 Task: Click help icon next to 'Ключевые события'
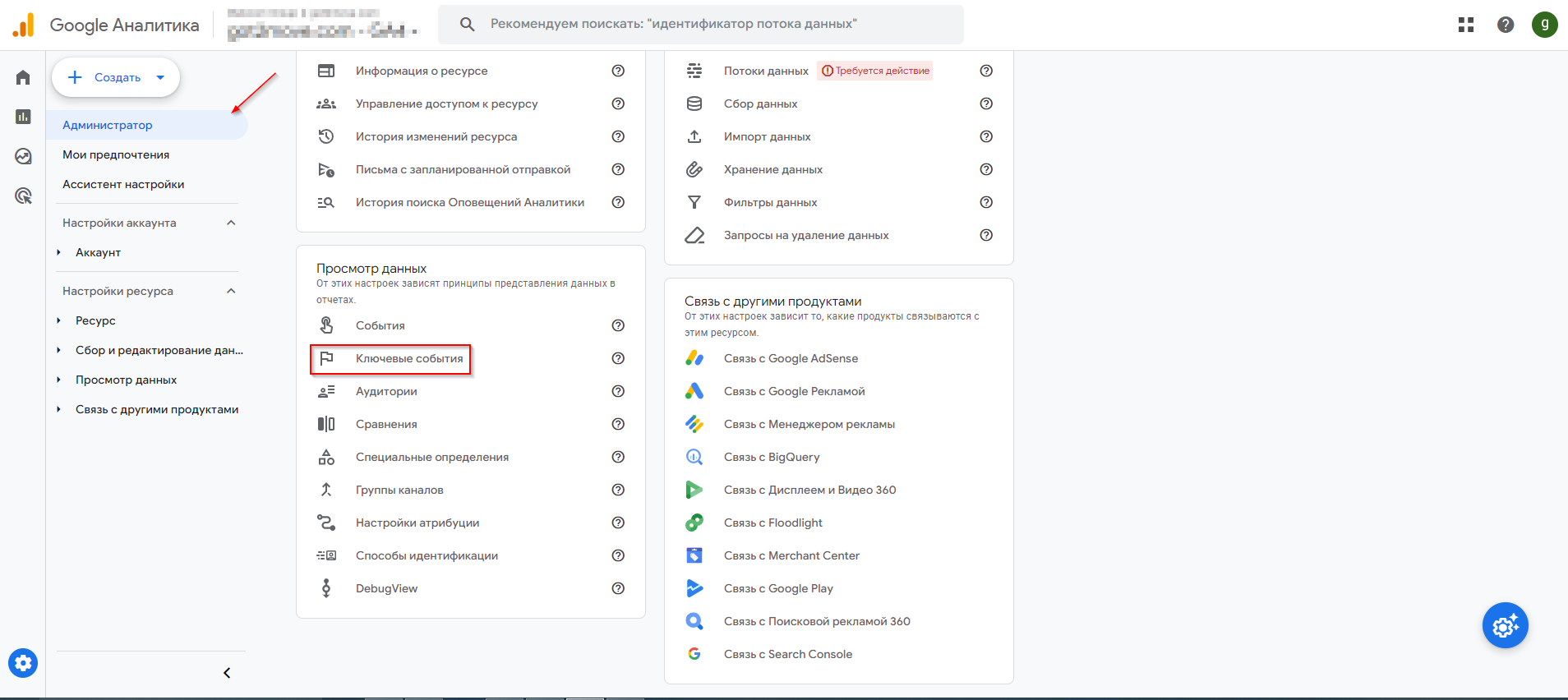click(618, 358)
